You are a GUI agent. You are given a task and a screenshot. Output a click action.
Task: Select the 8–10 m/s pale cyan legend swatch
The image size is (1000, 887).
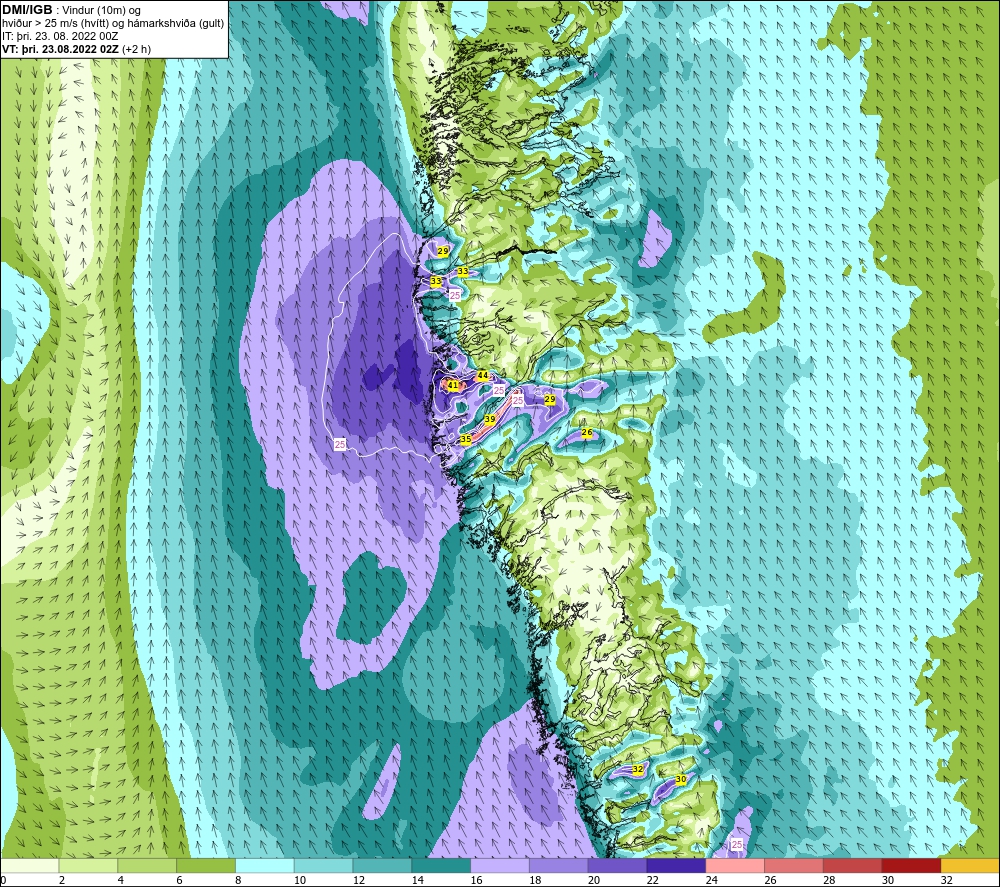pyautogui.click(x=265, y=865)
